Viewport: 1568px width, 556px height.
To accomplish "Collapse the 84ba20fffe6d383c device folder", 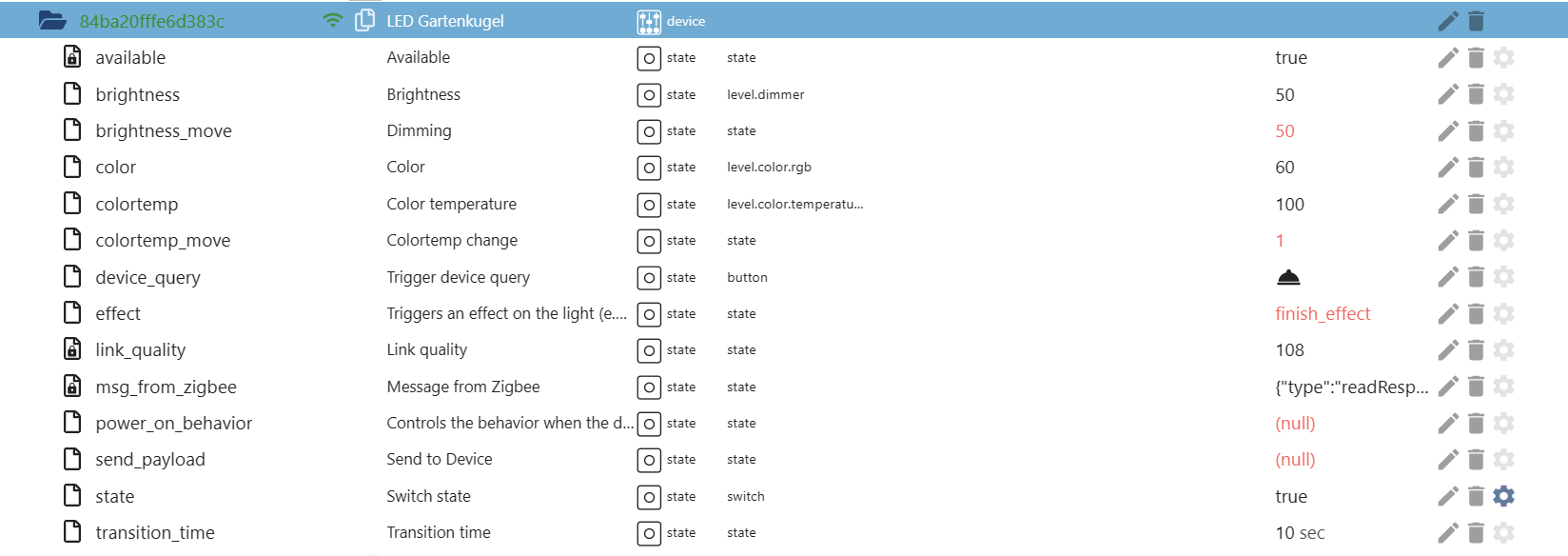I will tap(52, 21).
